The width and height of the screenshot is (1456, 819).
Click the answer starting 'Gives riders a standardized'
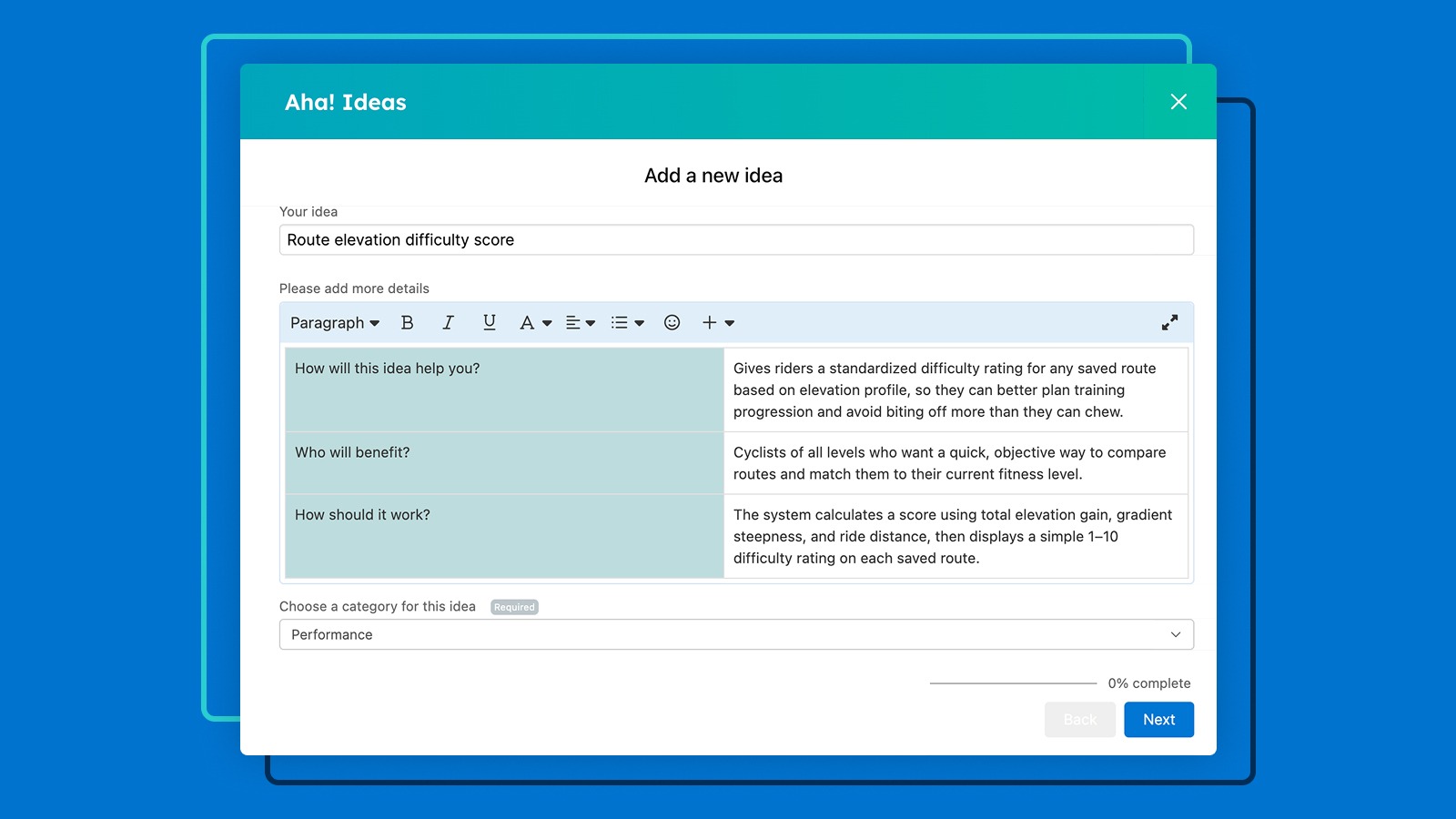[955, 389]
